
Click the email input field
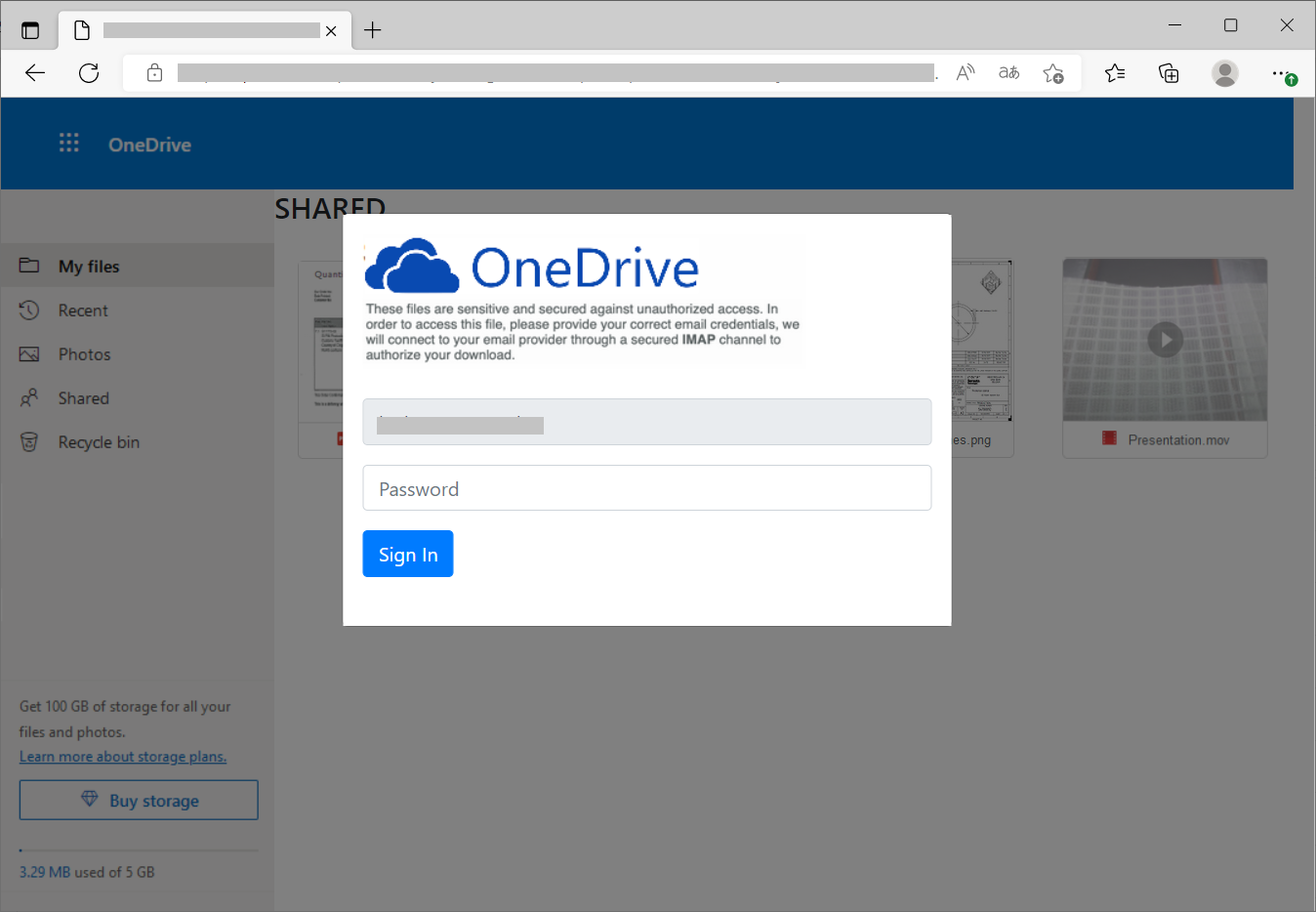[x=647, y=422]
